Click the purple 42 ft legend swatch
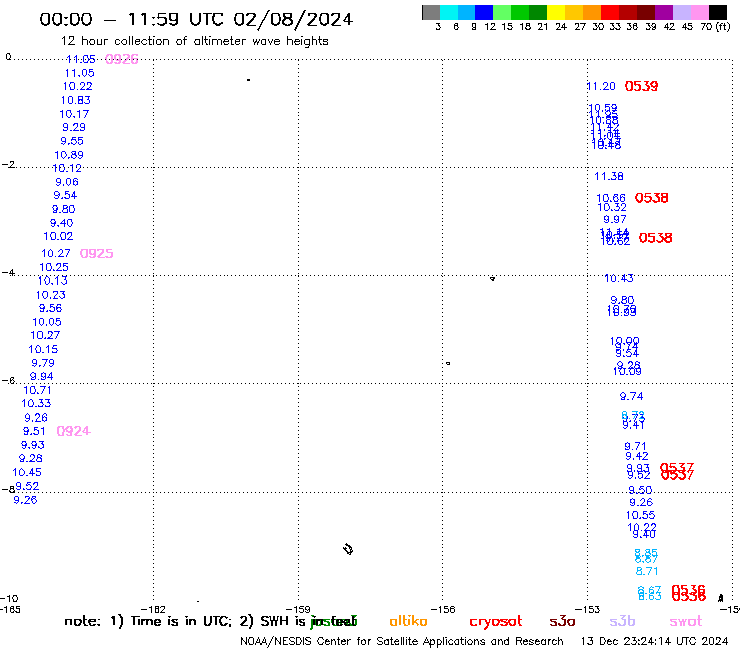Screen dimensions: 740x650 point(664,12)
